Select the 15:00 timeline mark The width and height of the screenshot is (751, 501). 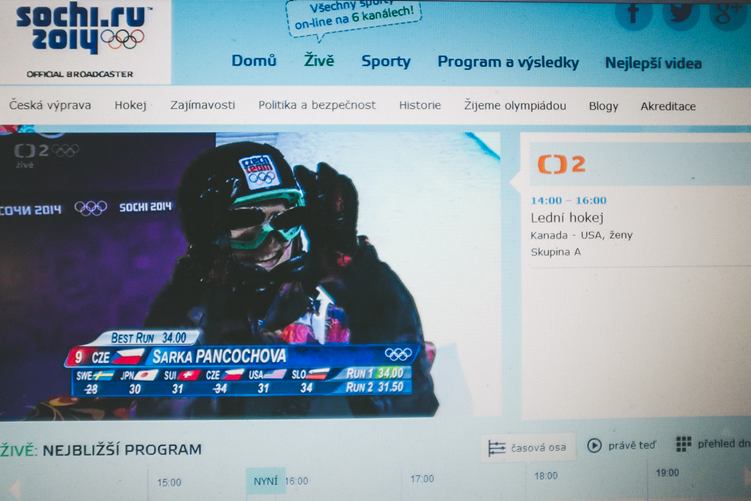click(x=169, y=482)
